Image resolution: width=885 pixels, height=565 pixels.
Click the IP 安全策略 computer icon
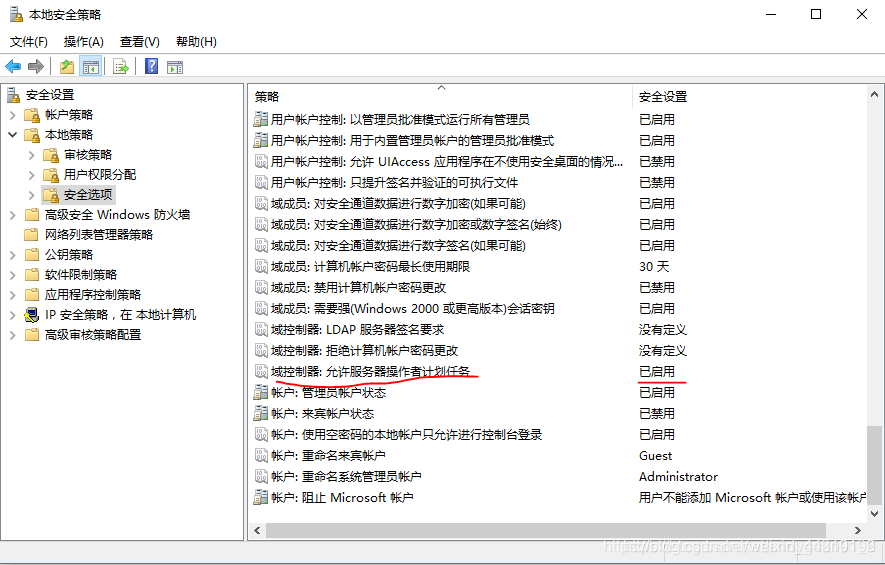(x=32, y=315)
